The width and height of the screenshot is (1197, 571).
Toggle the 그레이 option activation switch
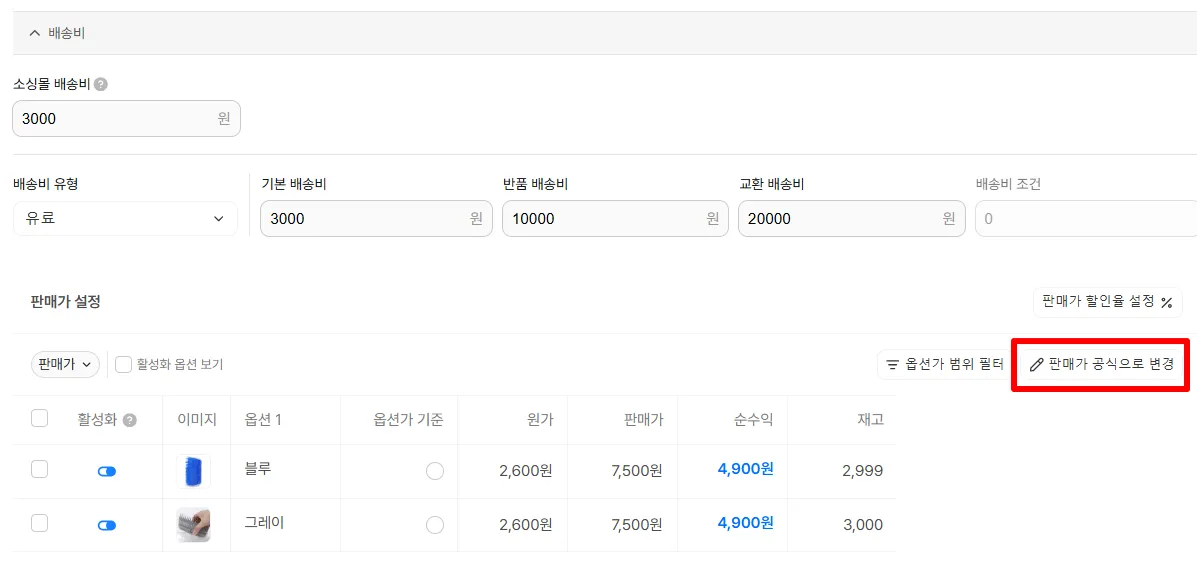[107, 525]
